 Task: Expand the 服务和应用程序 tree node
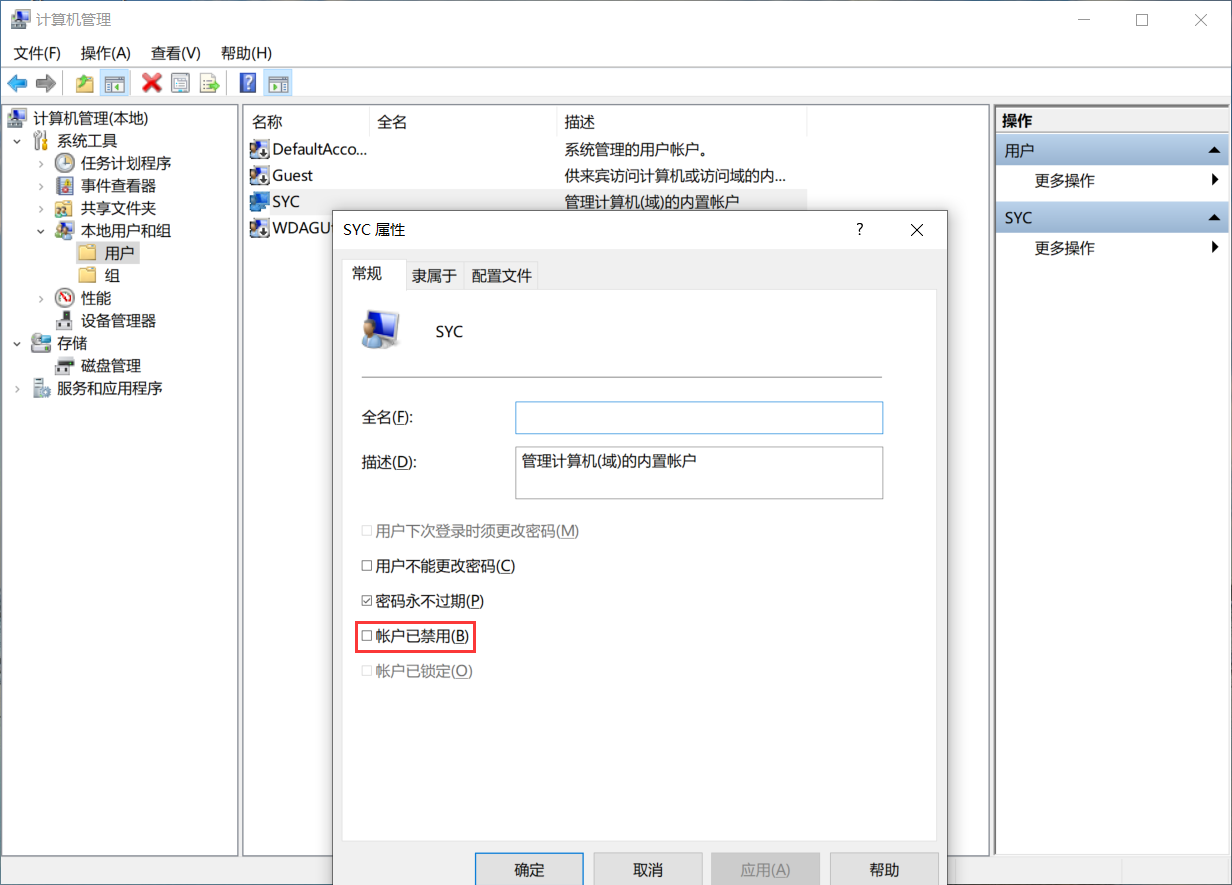click(17, 388)
